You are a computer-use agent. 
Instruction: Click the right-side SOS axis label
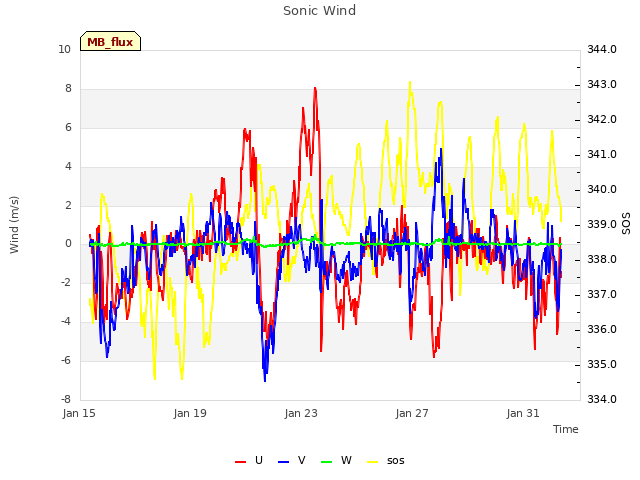[x=626, y=224]
